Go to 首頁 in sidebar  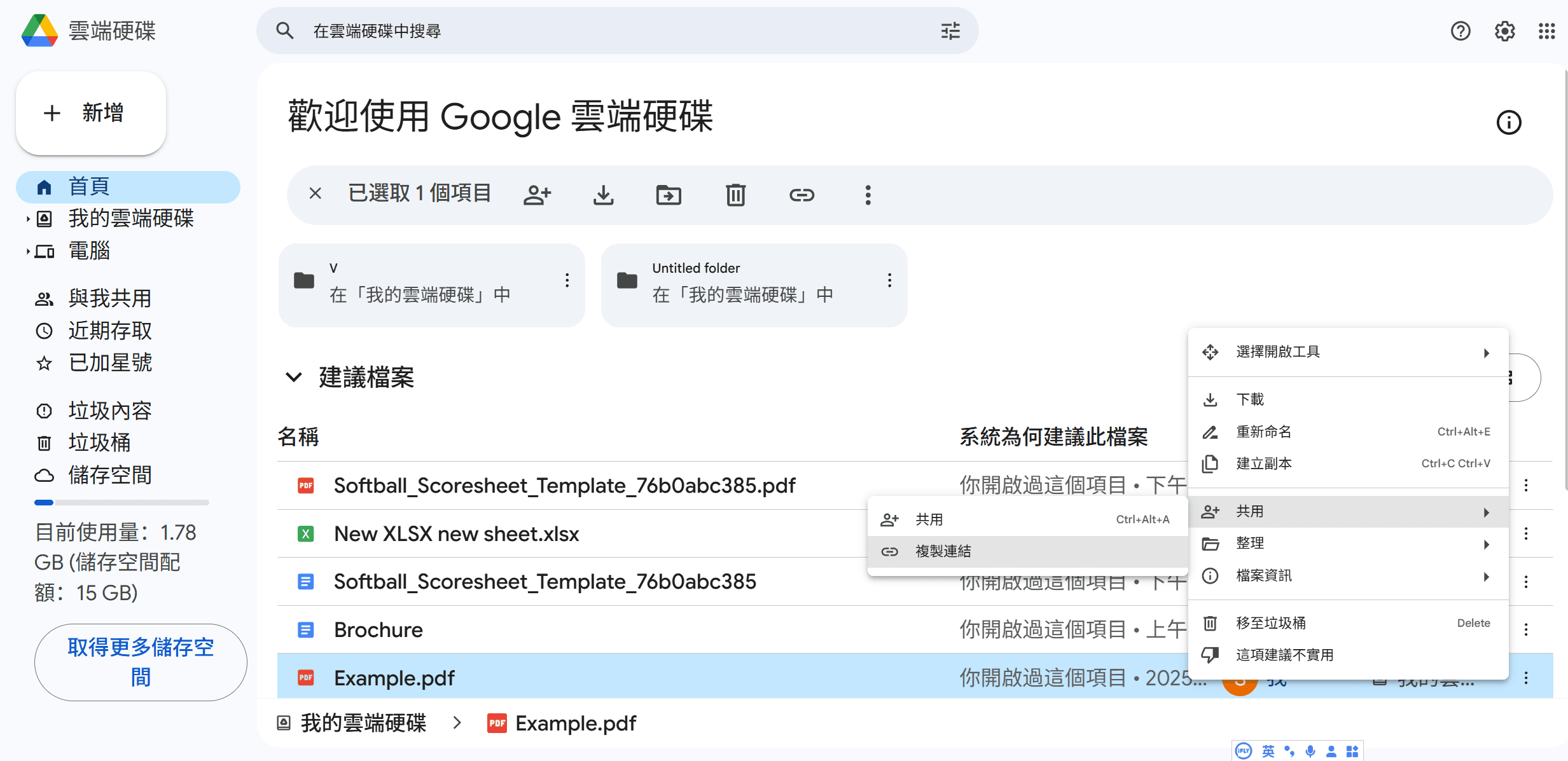(128, 187)
